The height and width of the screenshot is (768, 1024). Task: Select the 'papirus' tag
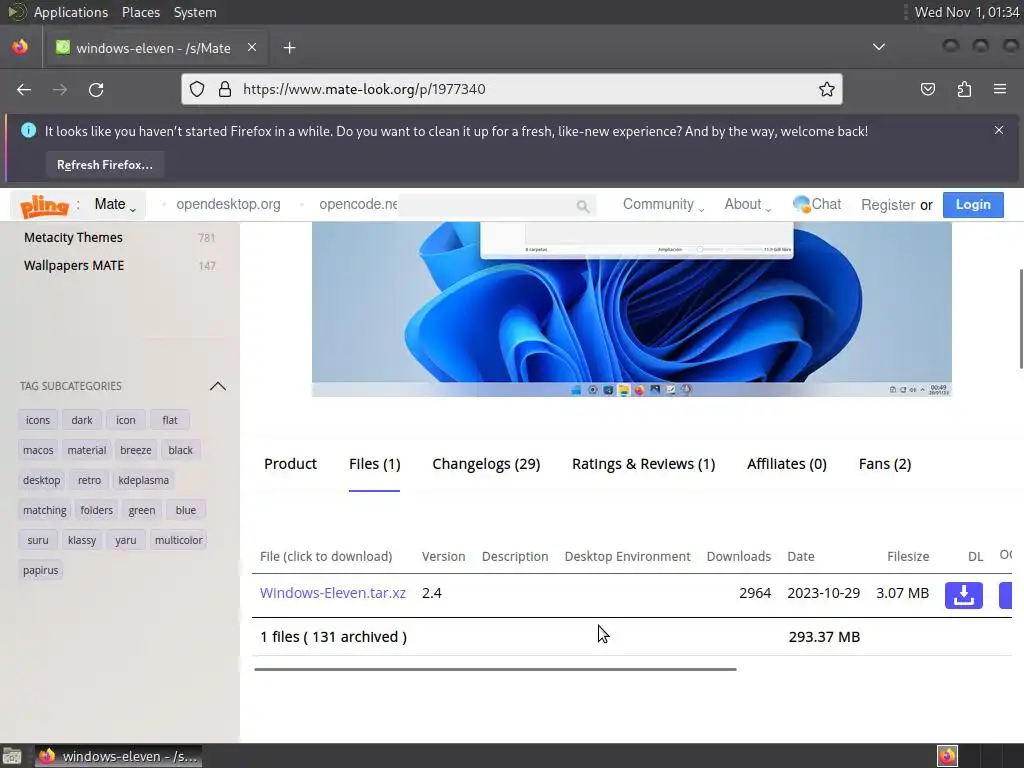click(40, 570)
